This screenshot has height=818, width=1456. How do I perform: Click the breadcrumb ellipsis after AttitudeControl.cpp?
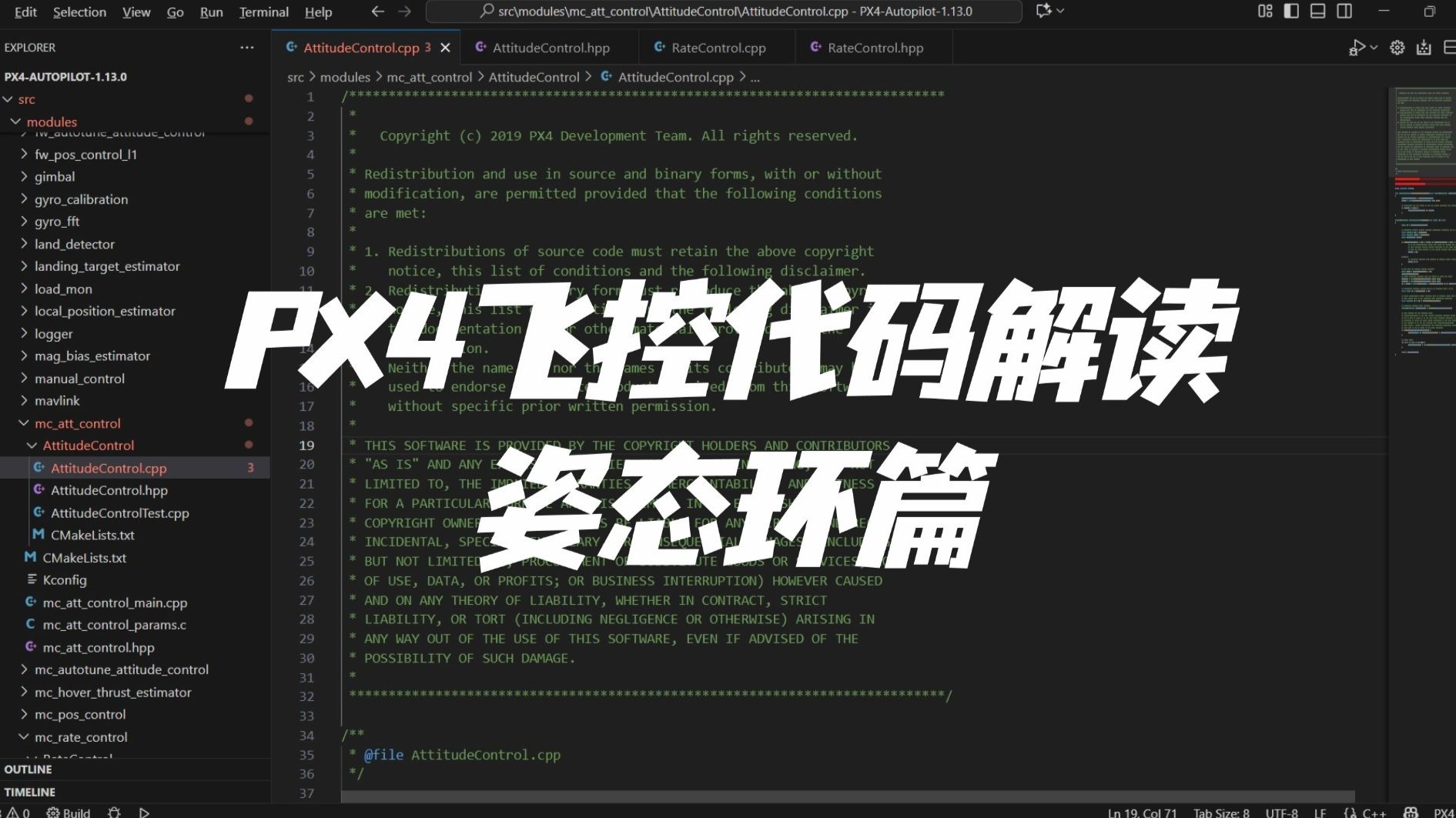(x=755, y=77)
